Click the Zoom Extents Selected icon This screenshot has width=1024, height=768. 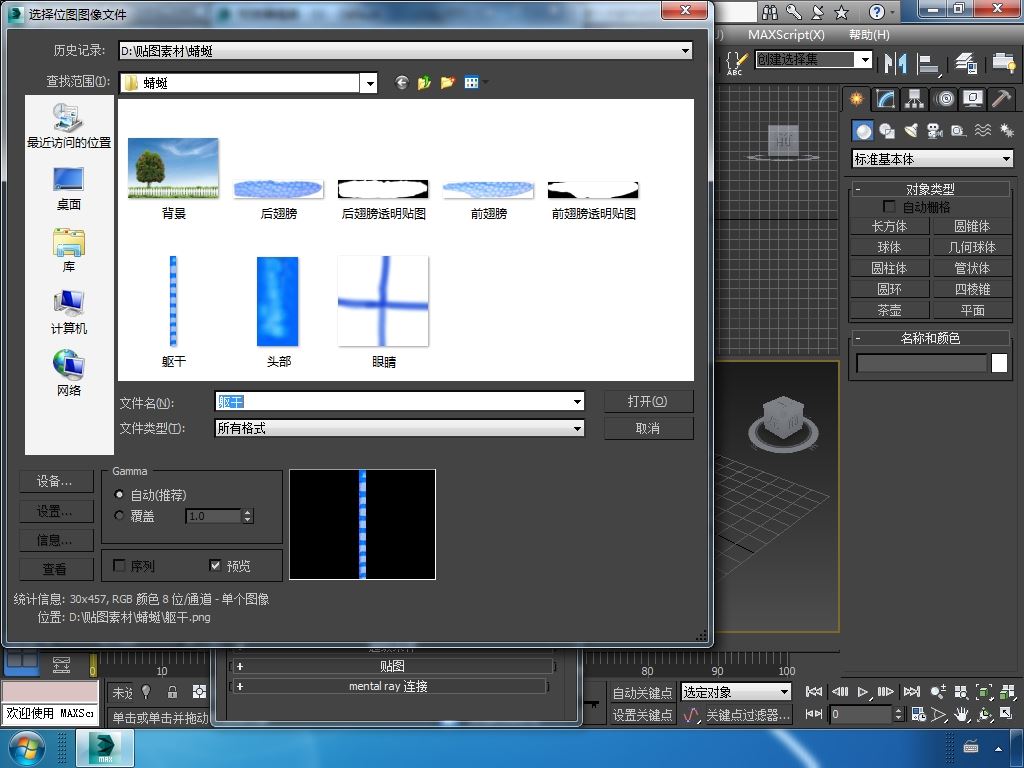coord(984,692)
